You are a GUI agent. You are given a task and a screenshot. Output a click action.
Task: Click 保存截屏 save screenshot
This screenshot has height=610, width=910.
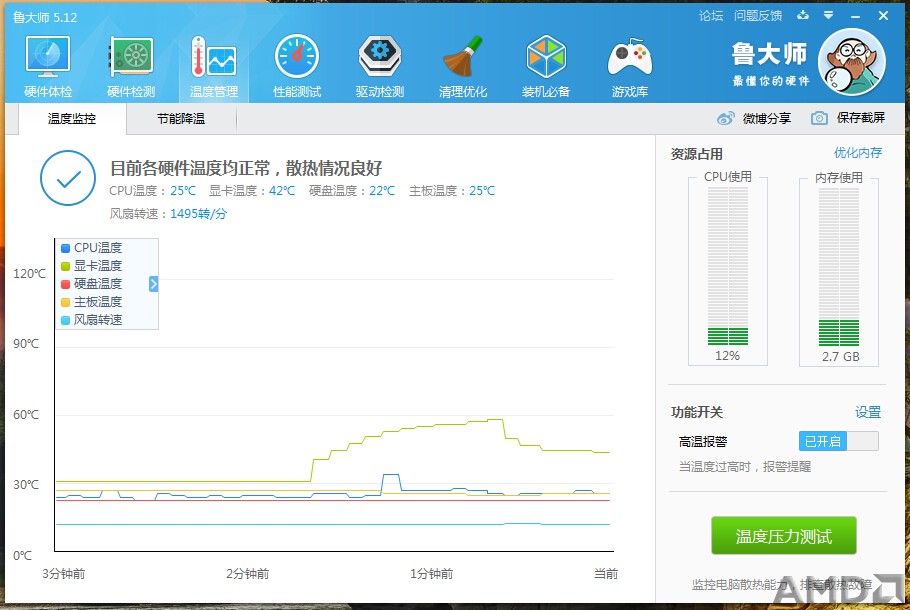coord(861,118)
